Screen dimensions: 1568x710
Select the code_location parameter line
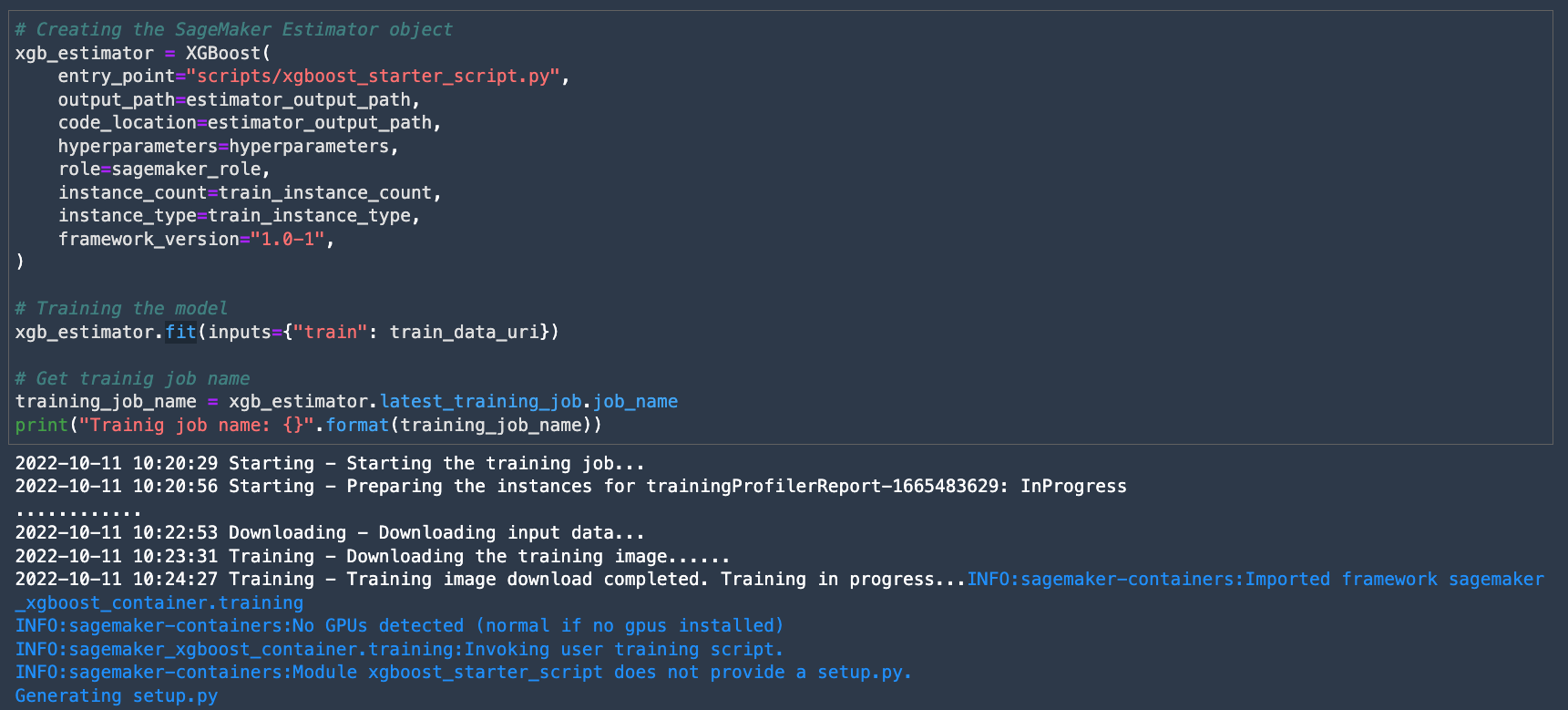[250, 123]
